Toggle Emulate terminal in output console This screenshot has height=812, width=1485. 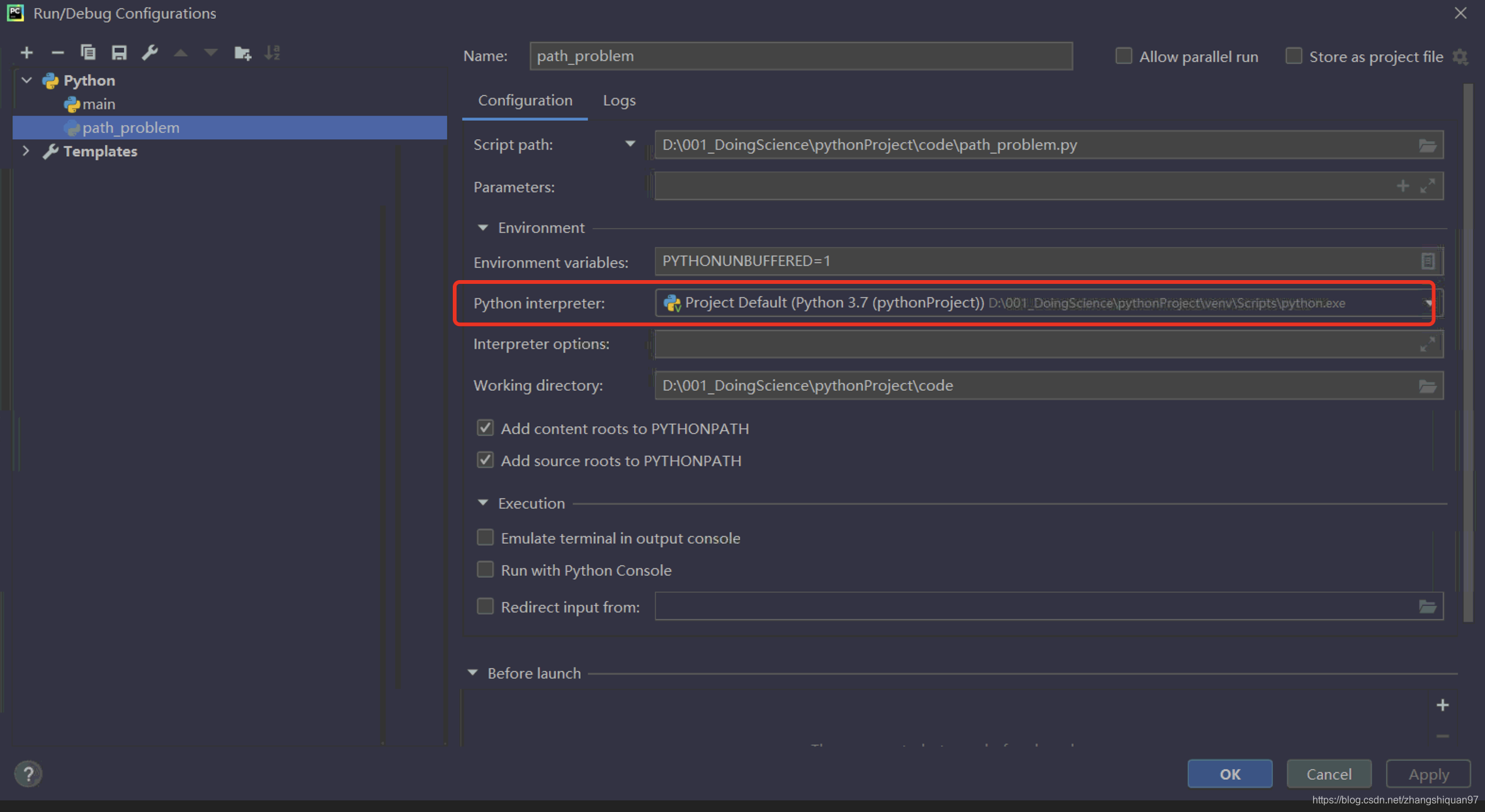(485, 538)
